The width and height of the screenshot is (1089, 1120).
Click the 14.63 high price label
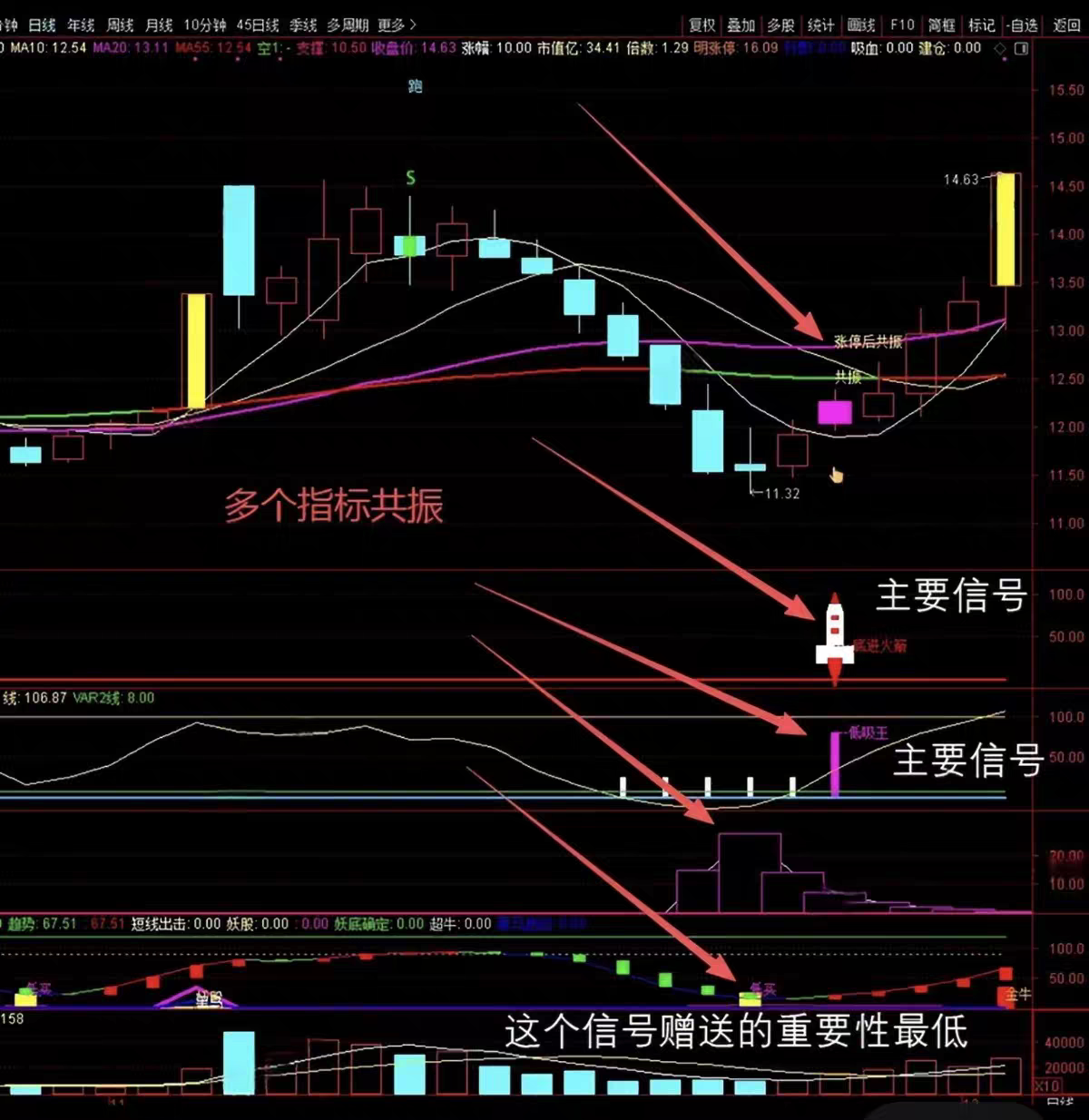tap(961, 180)
